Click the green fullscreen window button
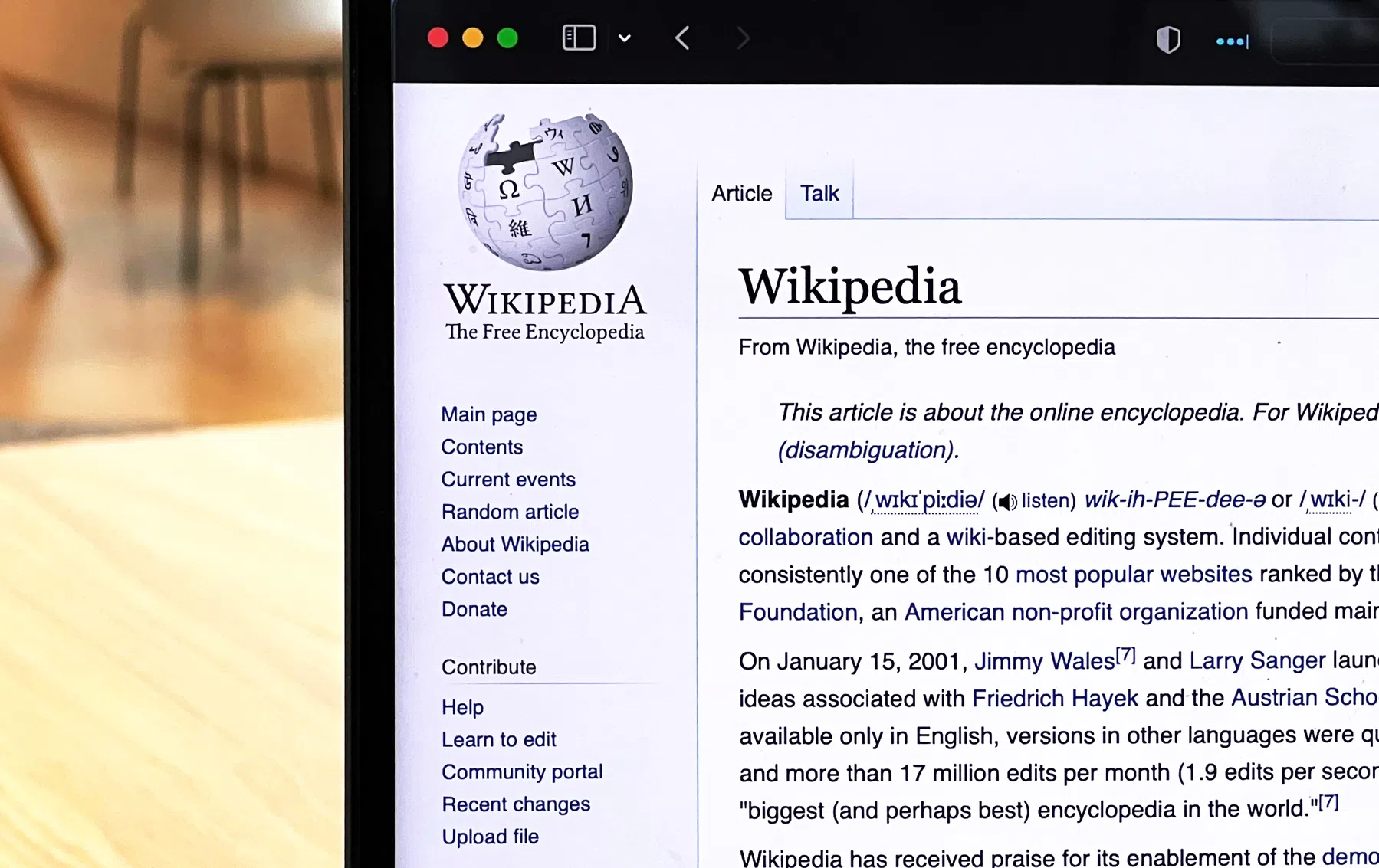The image size is (1379, 868). (x=507, y=38)
